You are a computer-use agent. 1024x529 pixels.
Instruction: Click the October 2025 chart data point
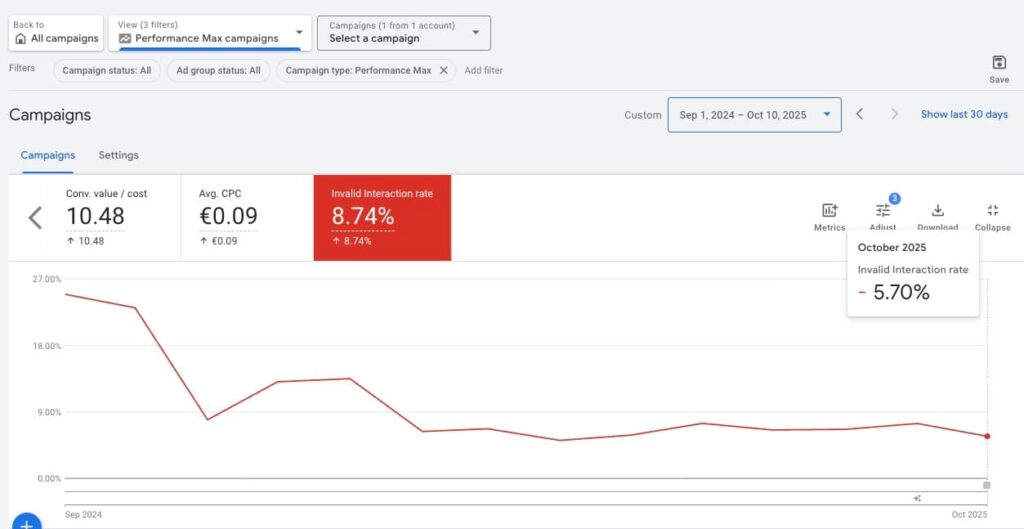pyautogui.click(x=987, y=436)
